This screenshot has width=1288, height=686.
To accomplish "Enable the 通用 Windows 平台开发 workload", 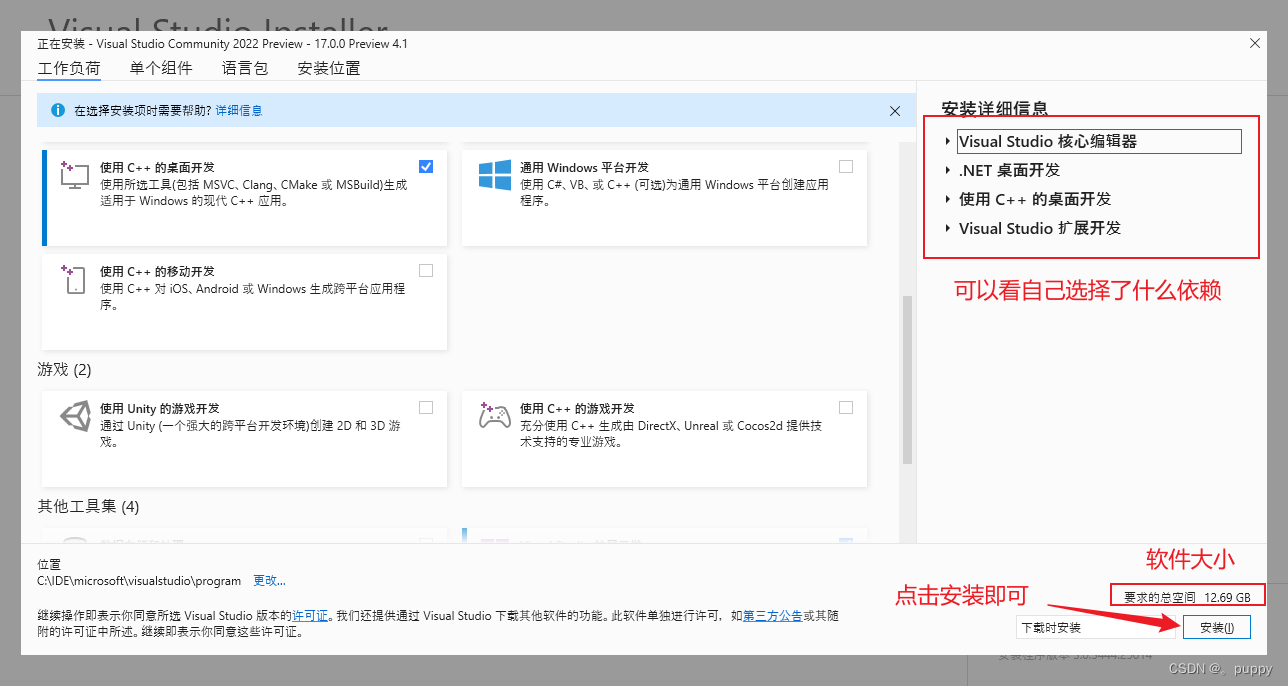I will pos(845,166).
